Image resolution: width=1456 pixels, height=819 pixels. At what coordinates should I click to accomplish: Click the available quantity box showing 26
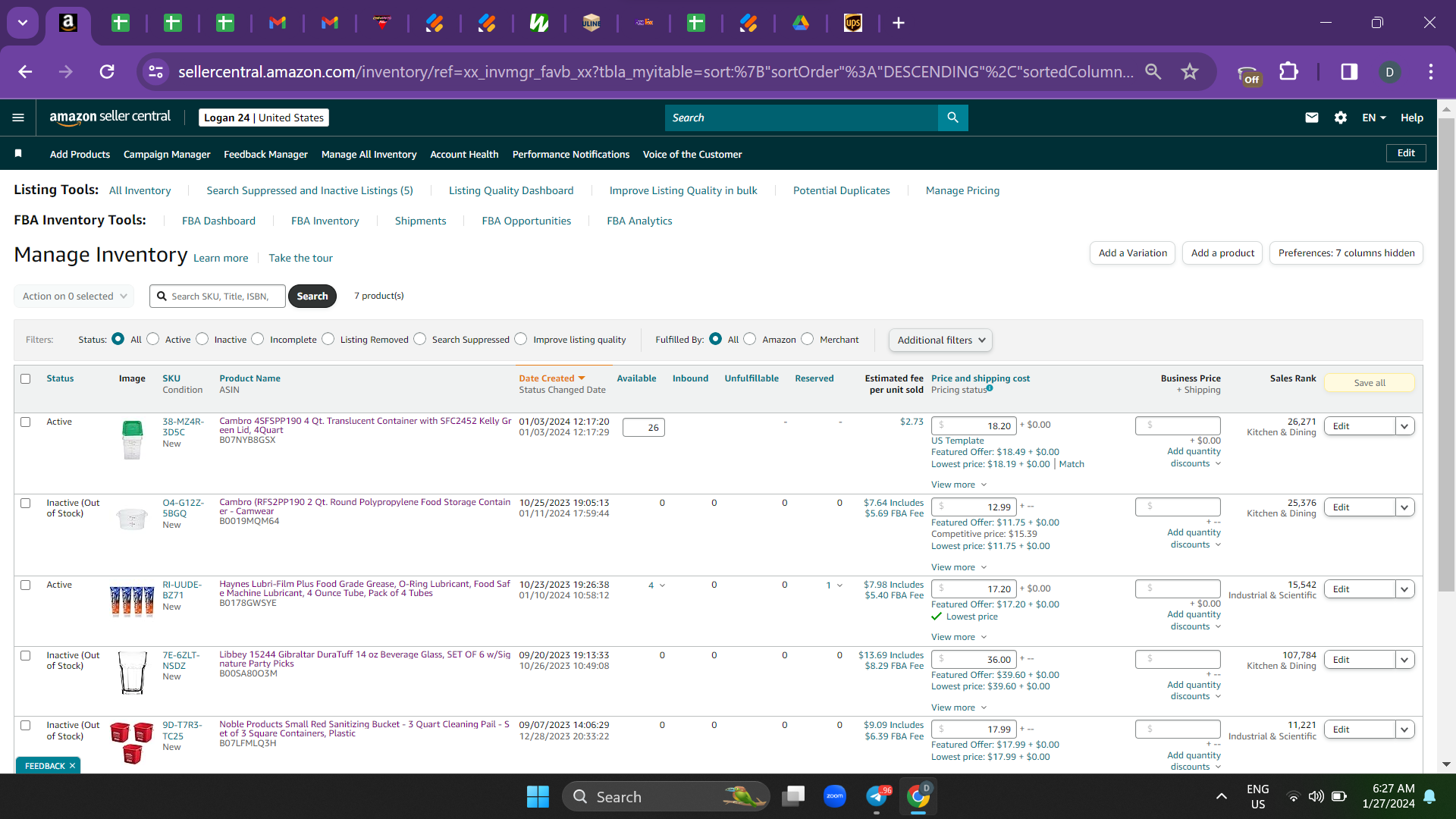(x=644, y=428)
